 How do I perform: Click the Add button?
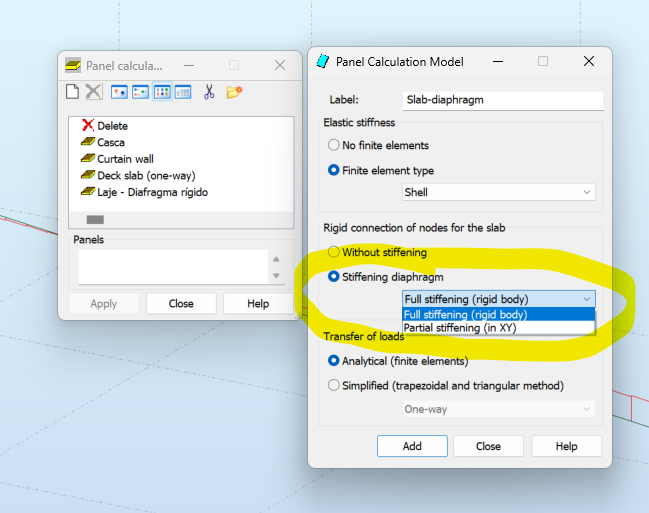click(x=412, y=446)
